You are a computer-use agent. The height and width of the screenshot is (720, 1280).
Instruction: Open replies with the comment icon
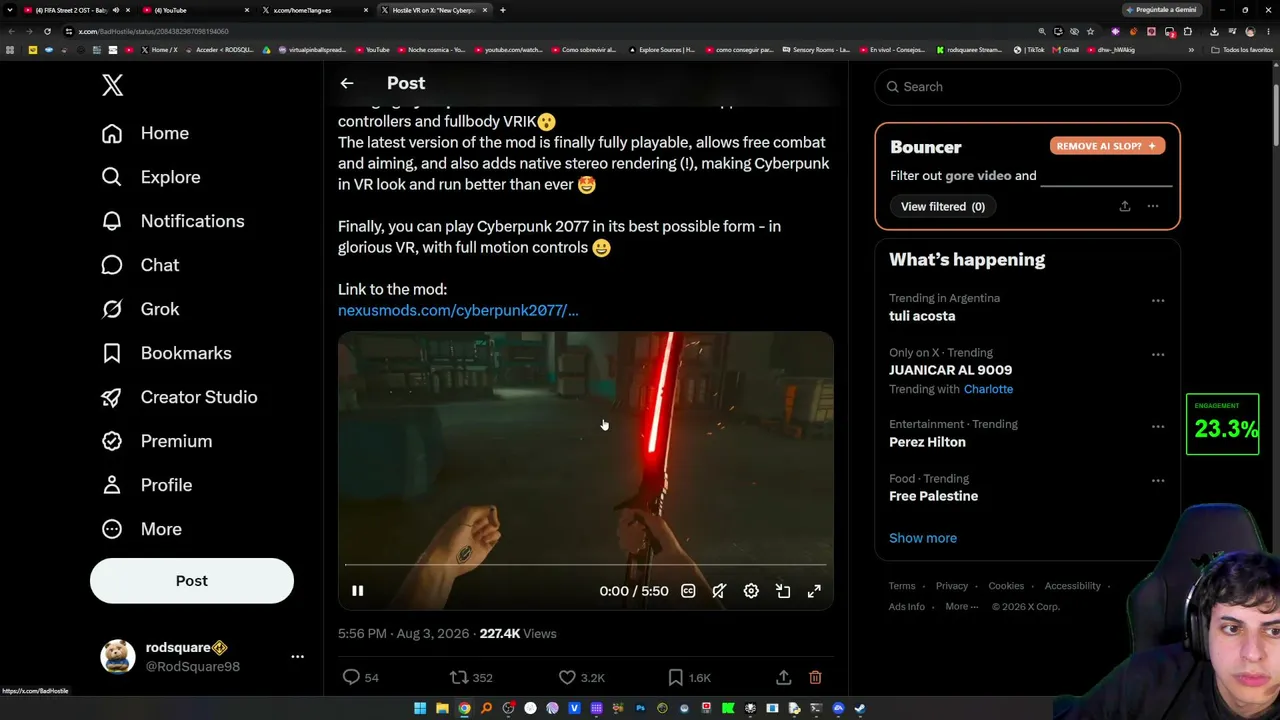click(x=351, y=677)
